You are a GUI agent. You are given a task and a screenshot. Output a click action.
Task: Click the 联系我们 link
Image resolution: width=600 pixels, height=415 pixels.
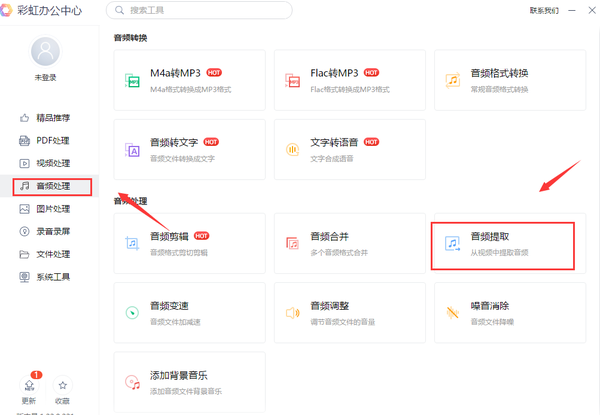[x=543, y=10]
